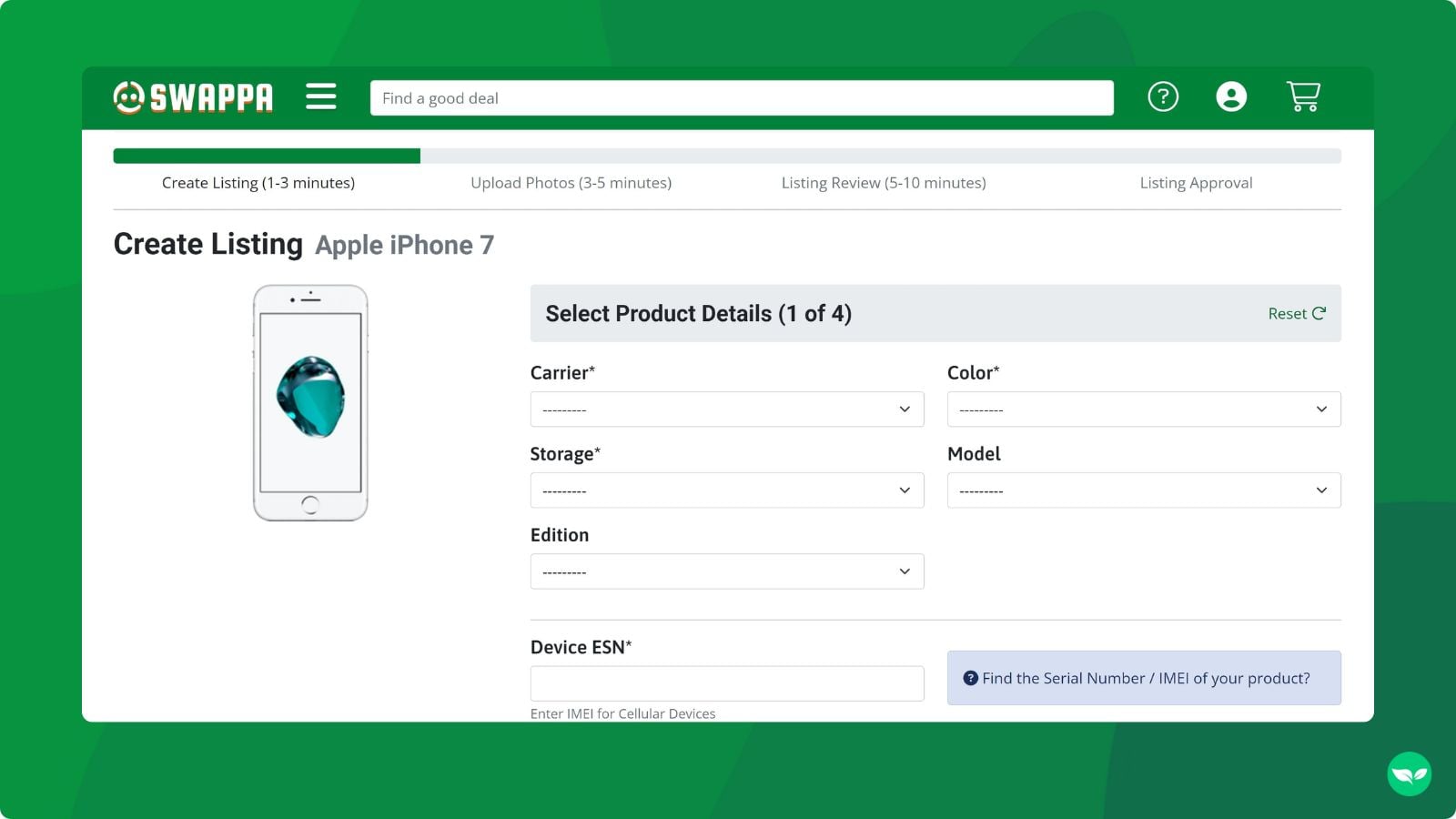Expand the Carrier dropdown
The width and height of the screenshot is (1456, 819).
726,409
